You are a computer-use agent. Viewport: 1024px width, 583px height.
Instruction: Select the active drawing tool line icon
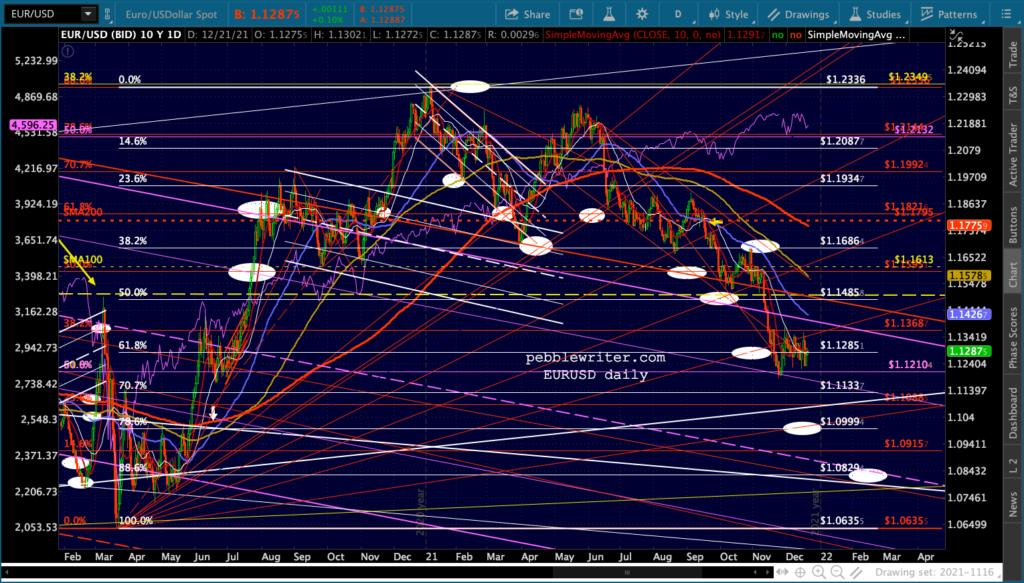(856, 573)
